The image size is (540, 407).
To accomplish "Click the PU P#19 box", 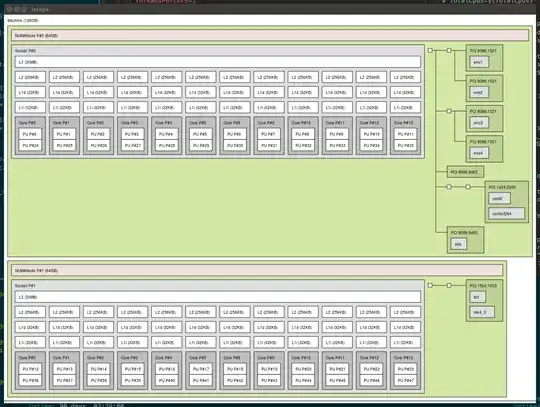I will coord(269,369).
